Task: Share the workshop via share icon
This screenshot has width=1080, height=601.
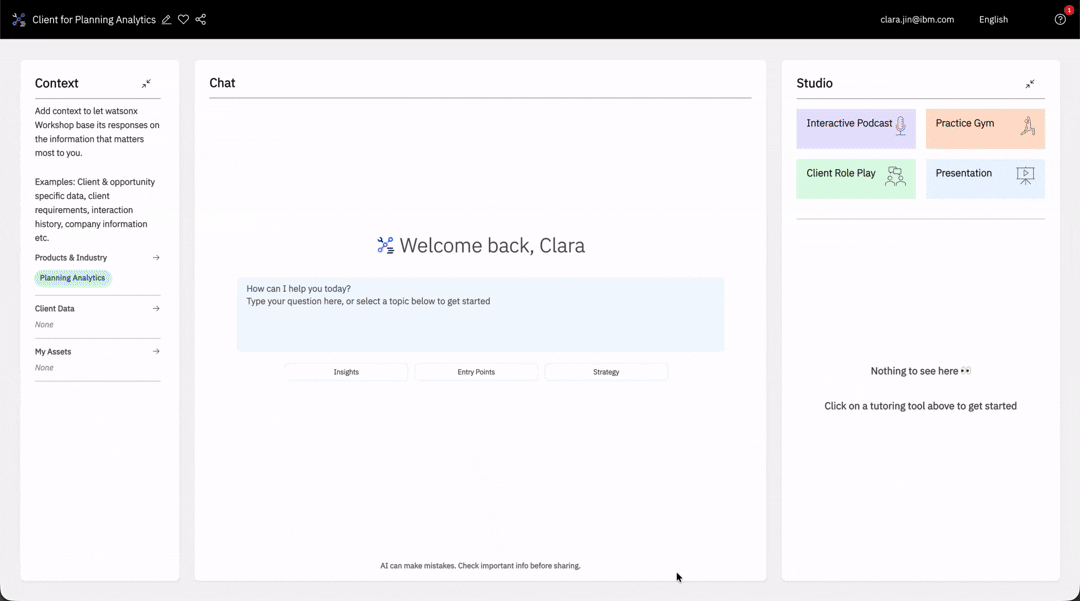Action: tap(200, 19)
